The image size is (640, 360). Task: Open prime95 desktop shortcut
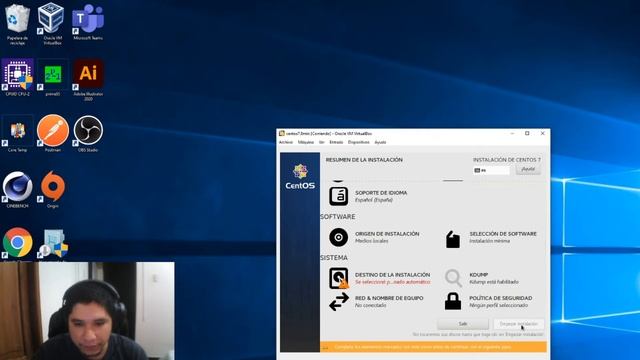click(53, 78)
